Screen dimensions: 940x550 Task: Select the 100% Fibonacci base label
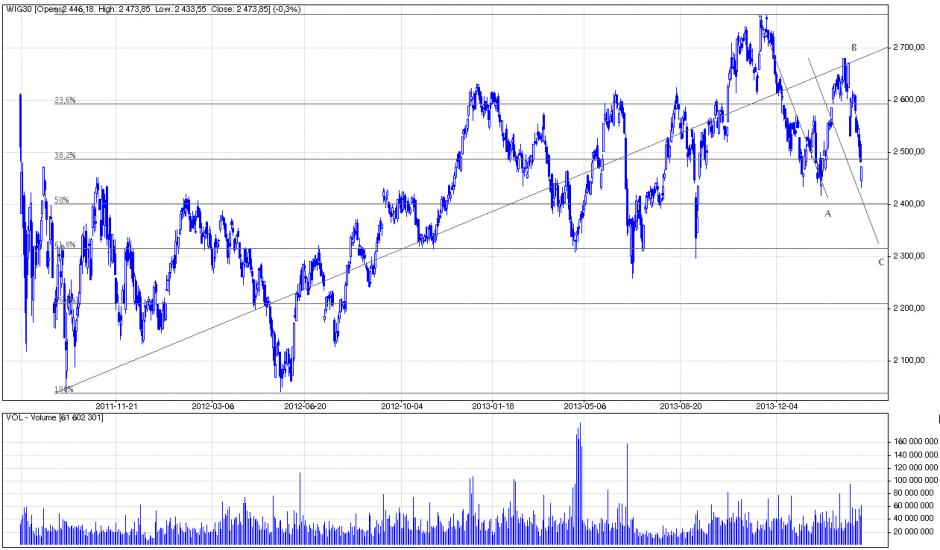coord(63,389)
